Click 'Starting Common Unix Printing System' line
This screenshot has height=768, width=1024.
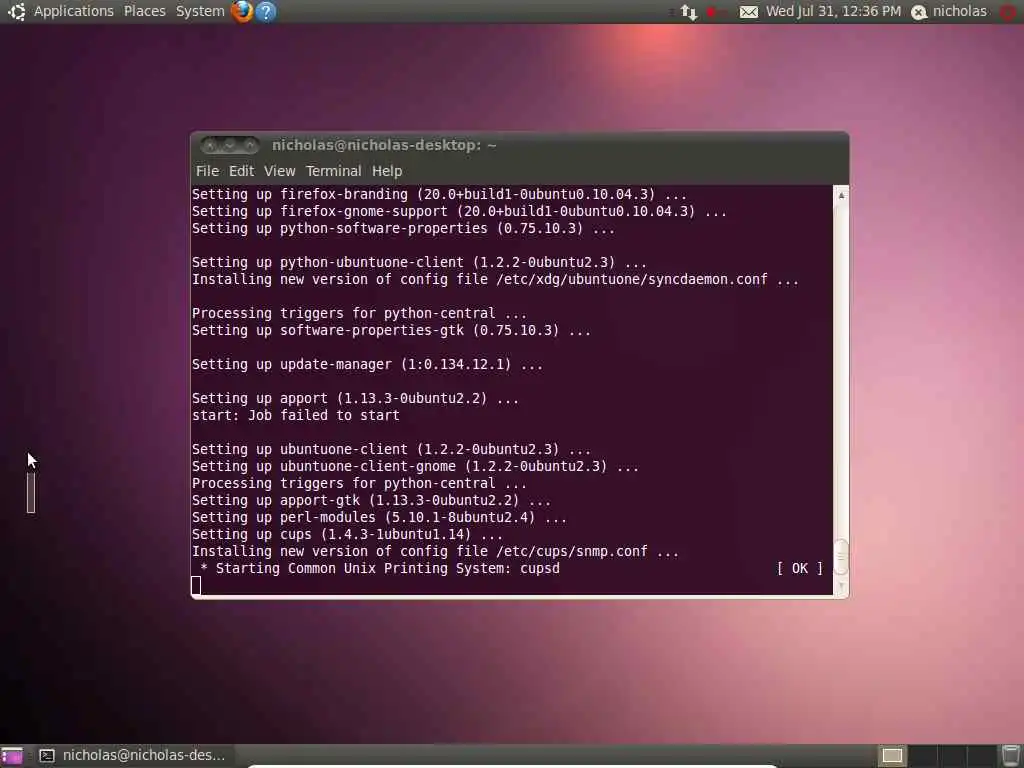[x=379, y=568]
